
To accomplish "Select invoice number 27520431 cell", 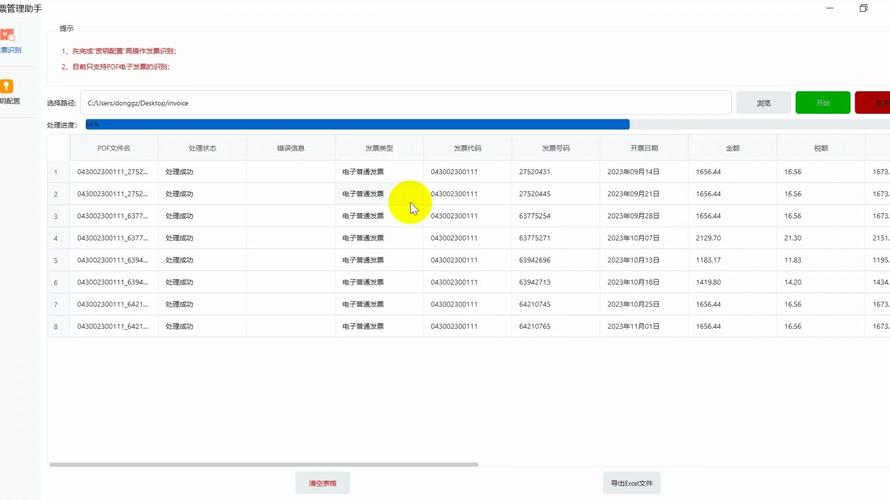I will pos(556,171).
